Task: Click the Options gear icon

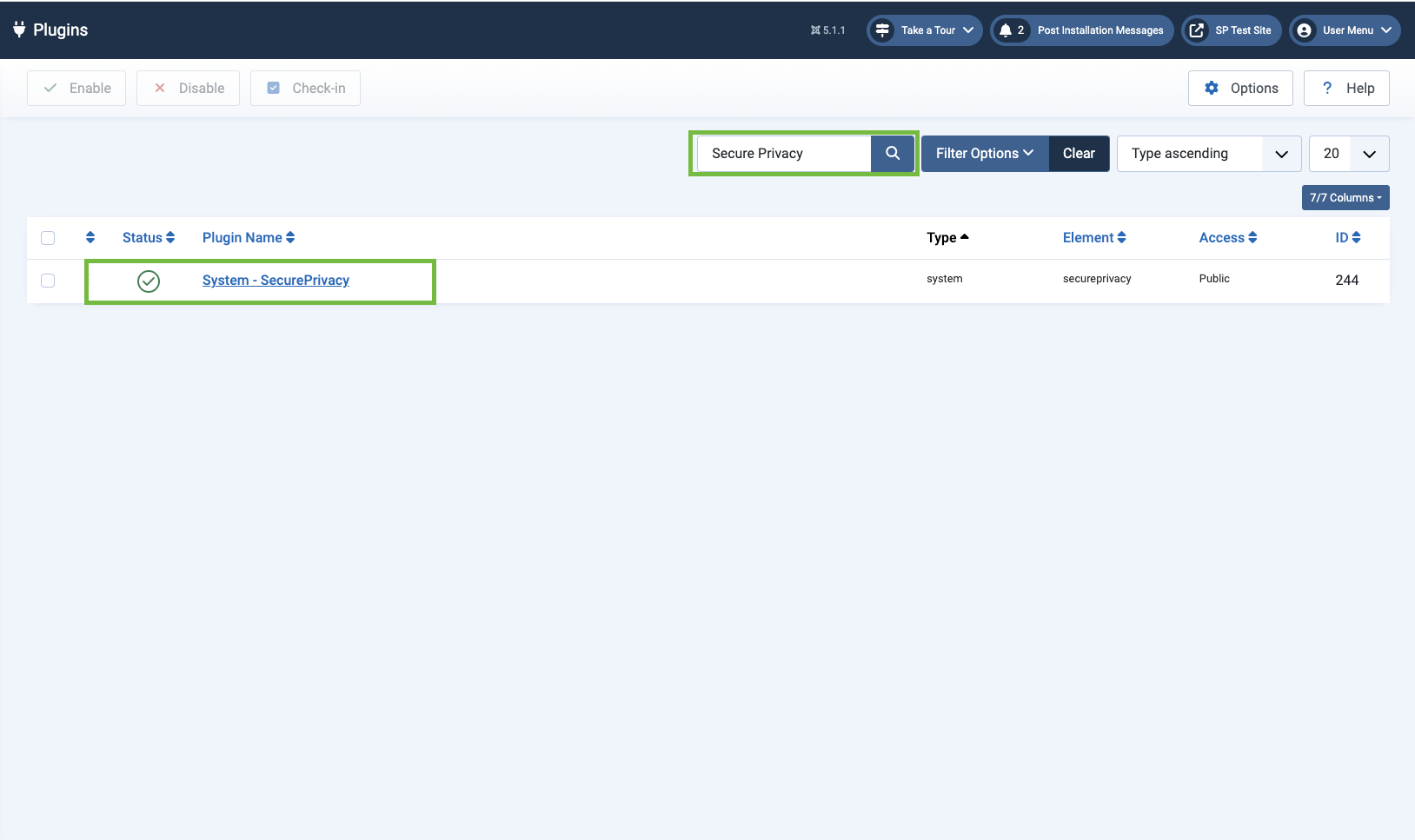Action: point(1212,89)
